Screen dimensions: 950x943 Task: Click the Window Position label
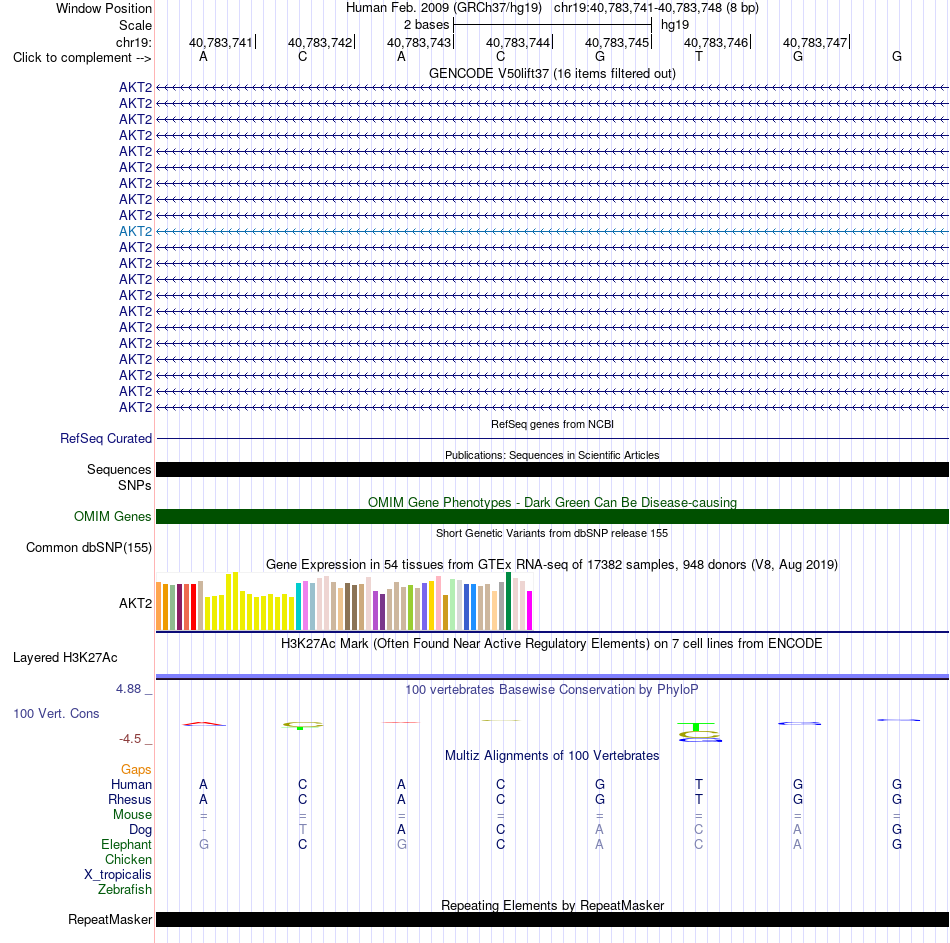104,8
